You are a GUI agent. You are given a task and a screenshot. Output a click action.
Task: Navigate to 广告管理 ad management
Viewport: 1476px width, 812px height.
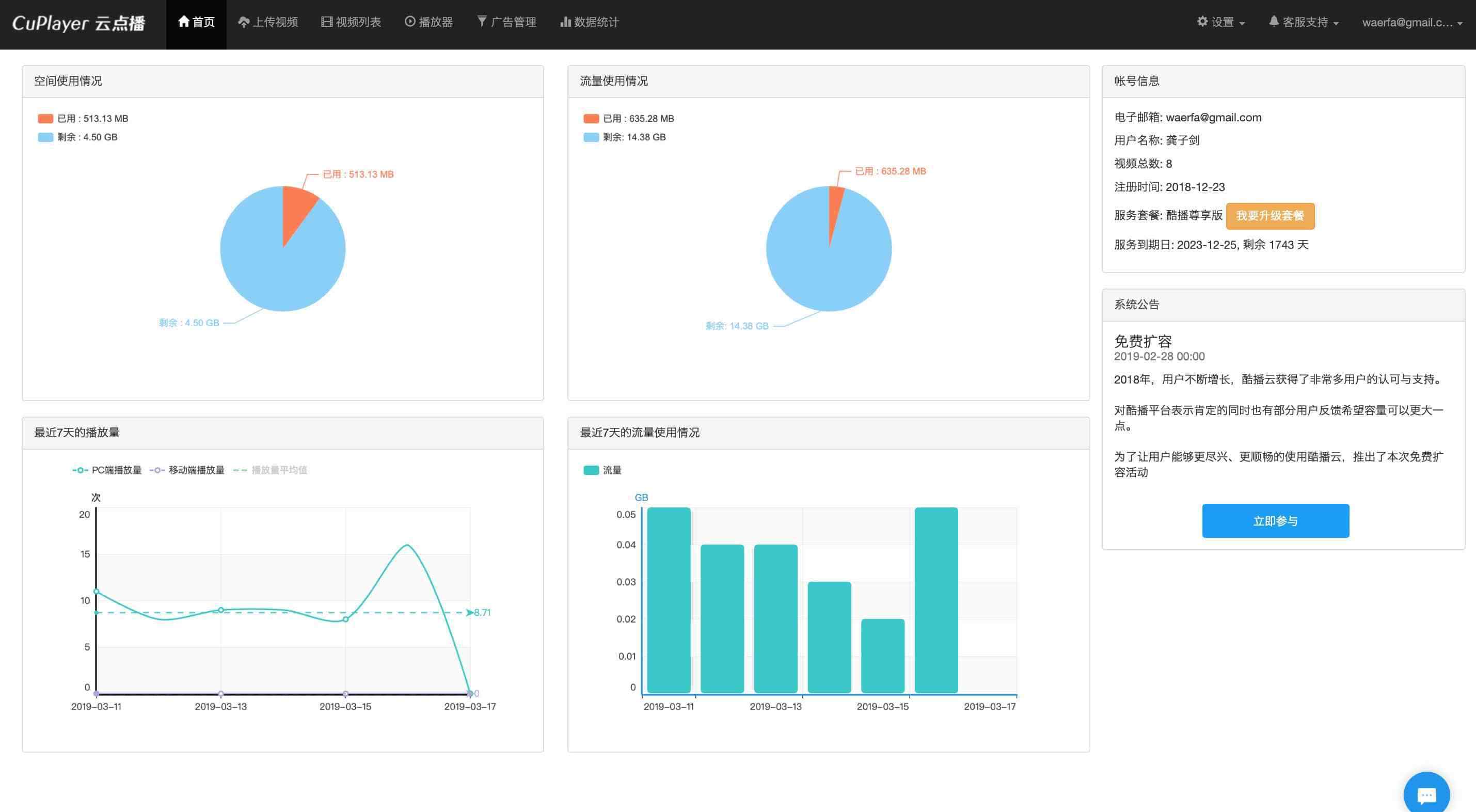[x=506, y=22]
